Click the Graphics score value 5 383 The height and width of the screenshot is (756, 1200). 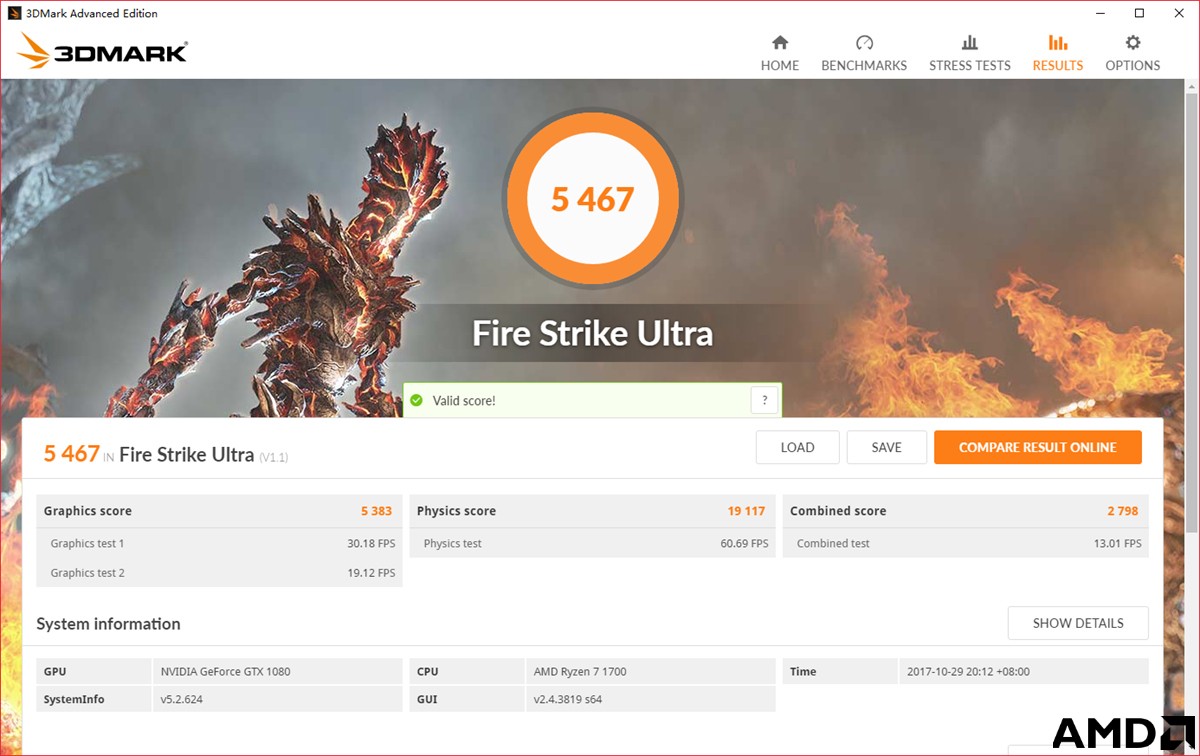(x=376, y=511)
